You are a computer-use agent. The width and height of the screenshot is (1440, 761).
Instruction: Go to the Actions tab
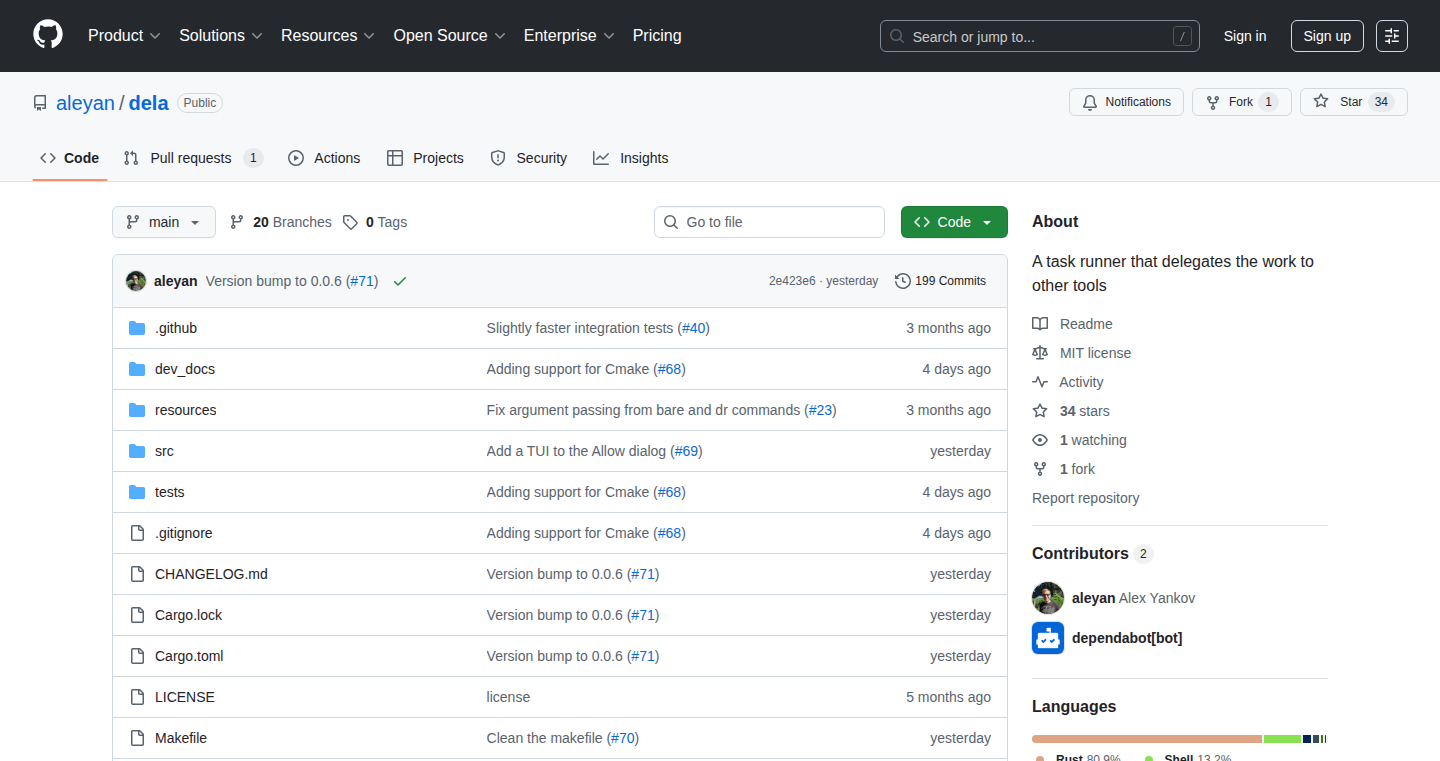(x=324, y=158)
